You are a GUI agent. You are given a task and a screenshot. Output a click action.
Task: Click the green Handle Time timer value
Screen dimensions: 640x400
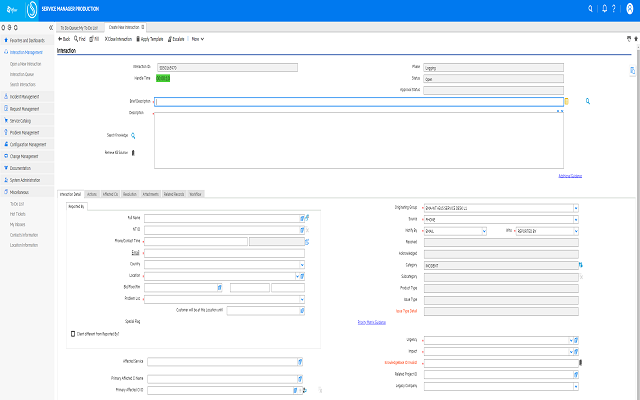coord(163,78)
